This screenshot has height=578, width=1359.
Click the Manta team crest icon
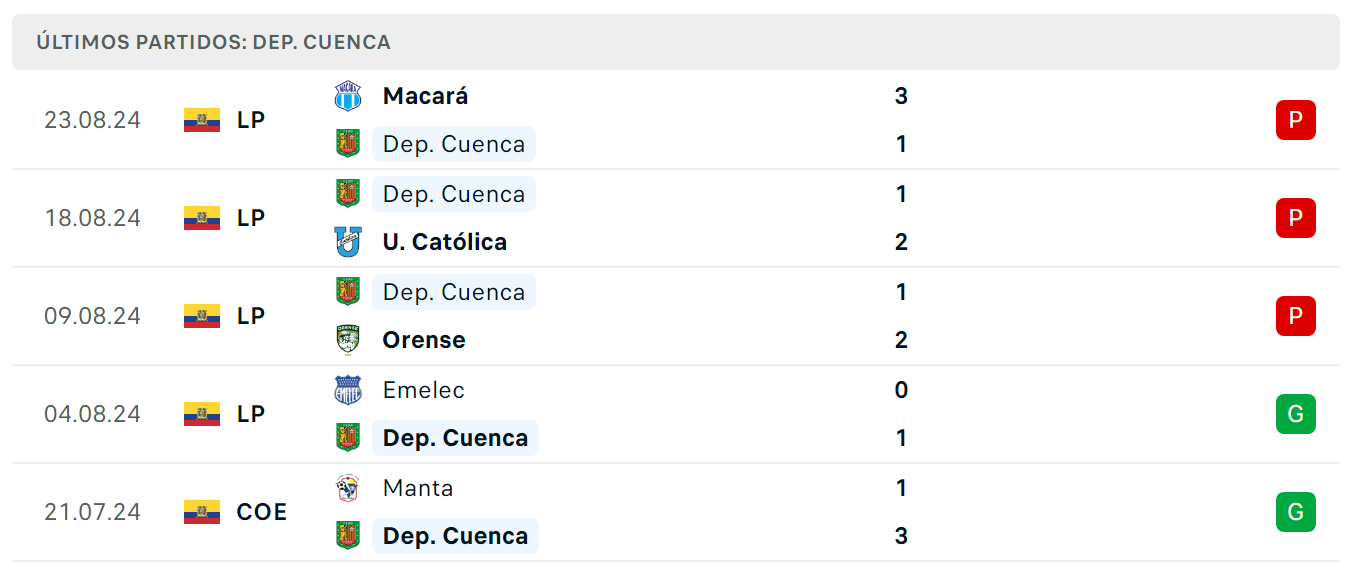(347, 488)
